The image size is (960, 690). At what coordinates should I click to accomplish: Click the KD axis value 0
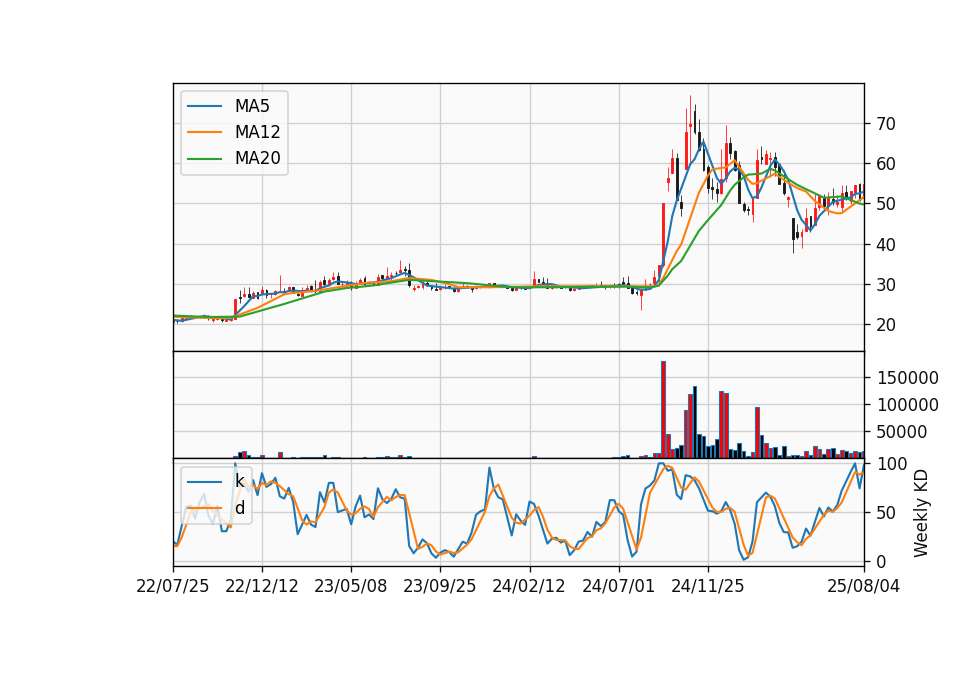881,561
